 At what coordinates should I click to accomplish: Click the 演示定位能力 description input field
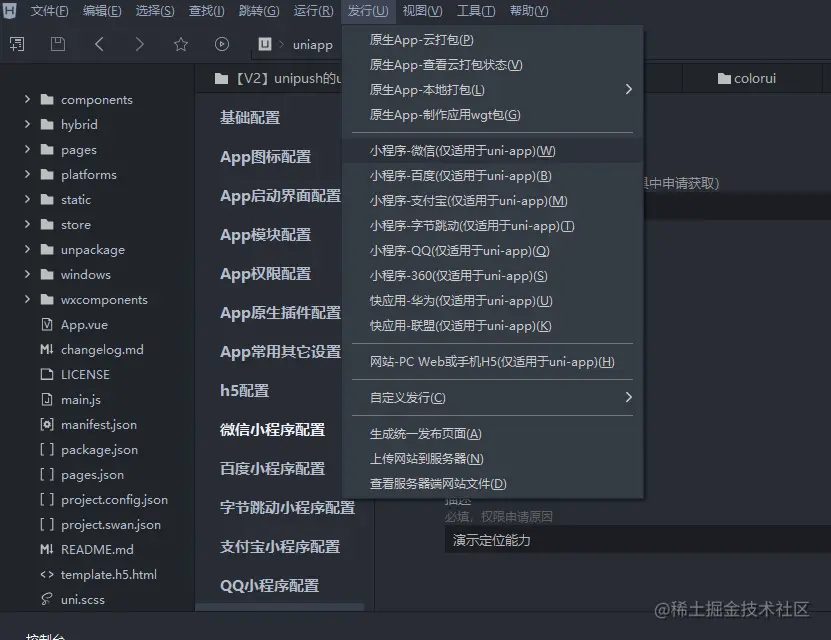click(638, 540)
